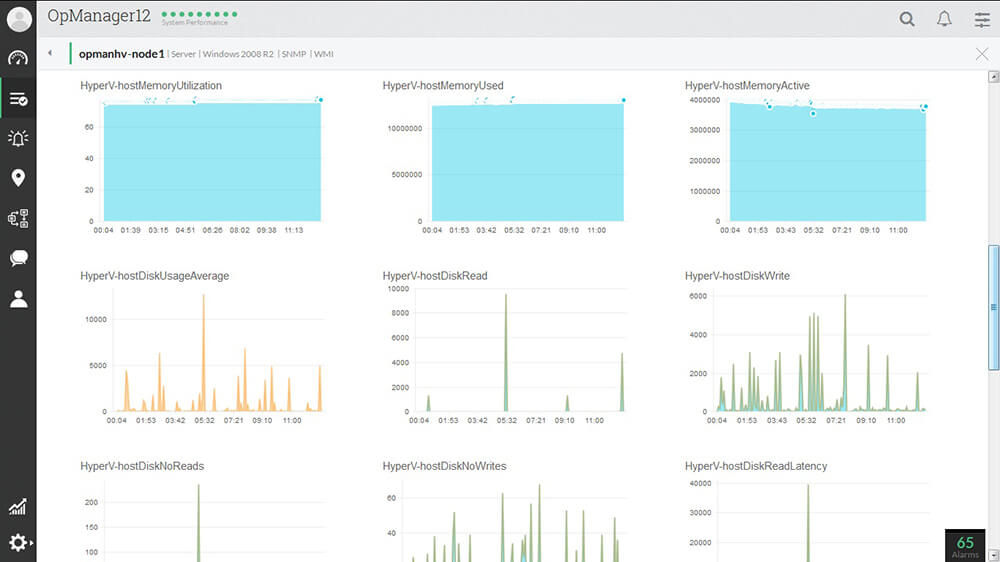Screen dimensions: 1000x562
Task: Open the dashboard gauge icon in sidebar
Action: 18,58
